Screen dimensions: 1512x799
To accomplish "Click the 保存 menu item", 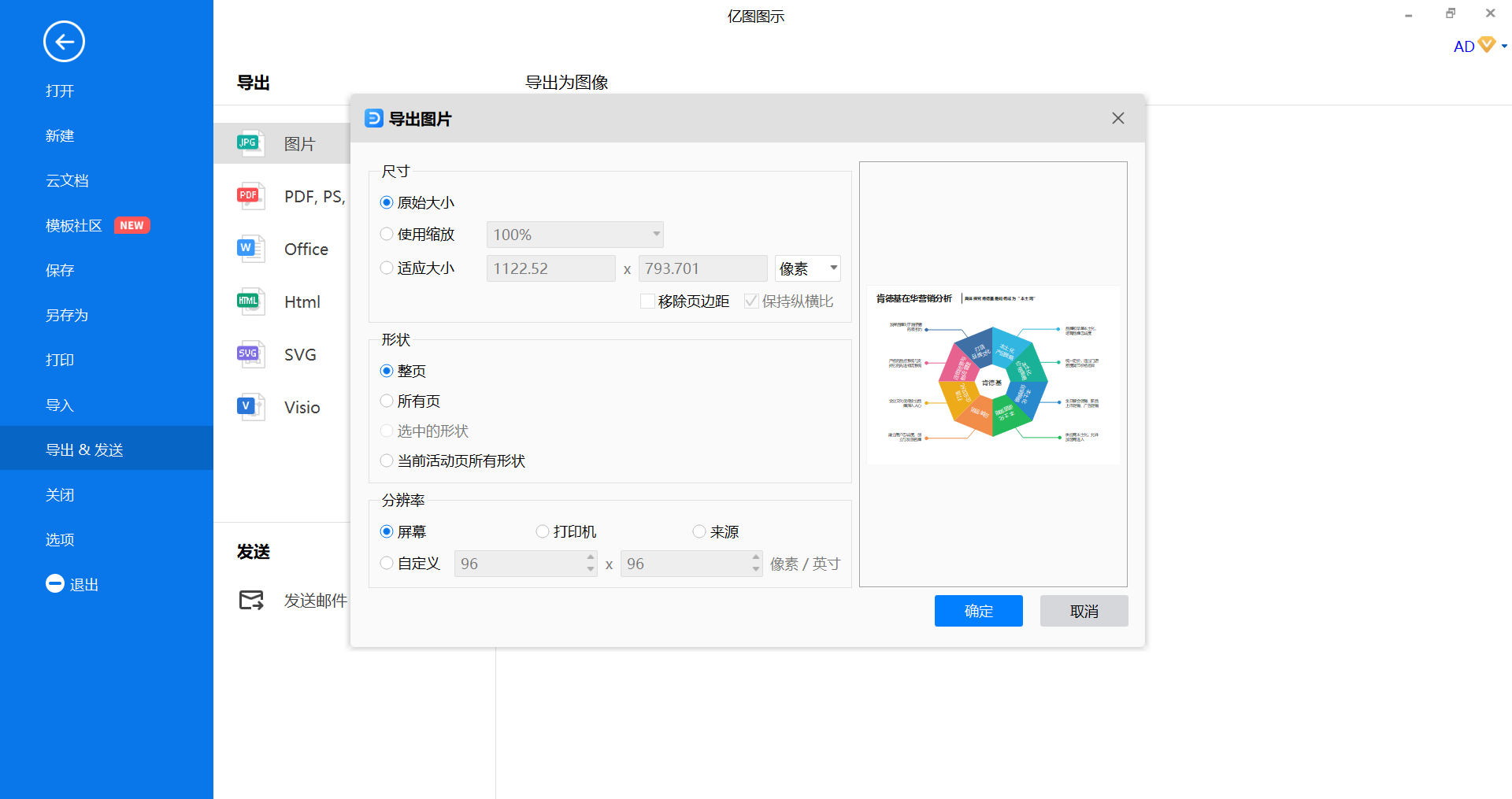I will pos(60,270).
